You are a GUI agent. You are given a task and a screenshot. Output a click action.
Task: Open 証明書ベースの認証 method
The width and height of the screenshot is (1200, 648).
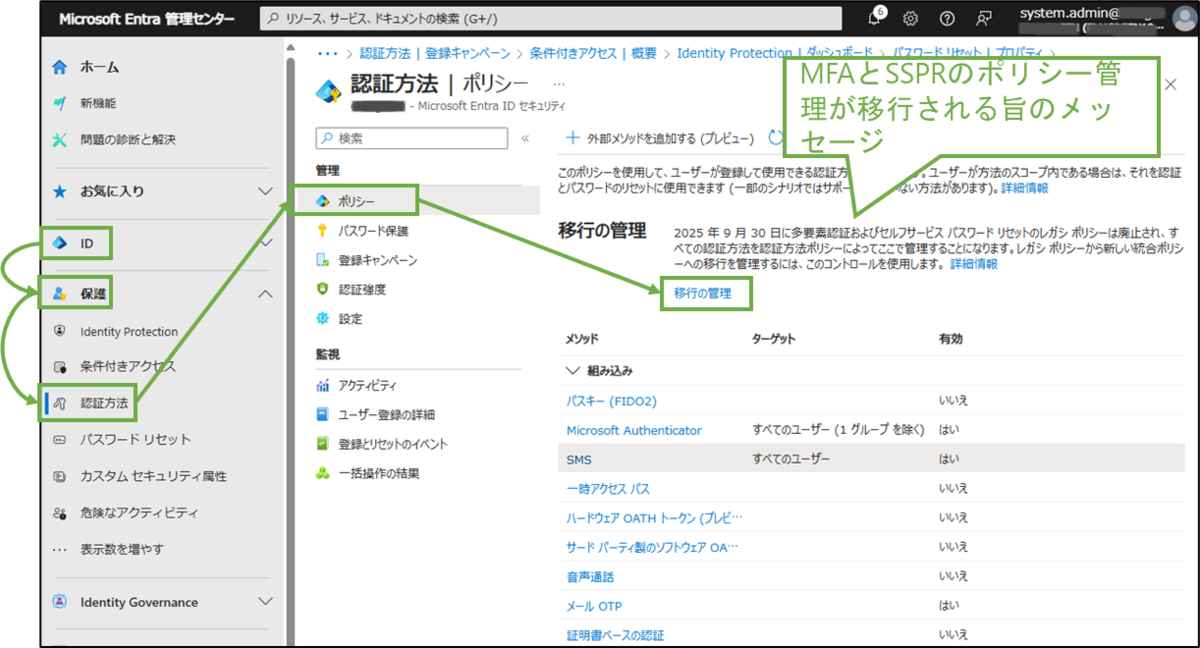pos(615,635)
